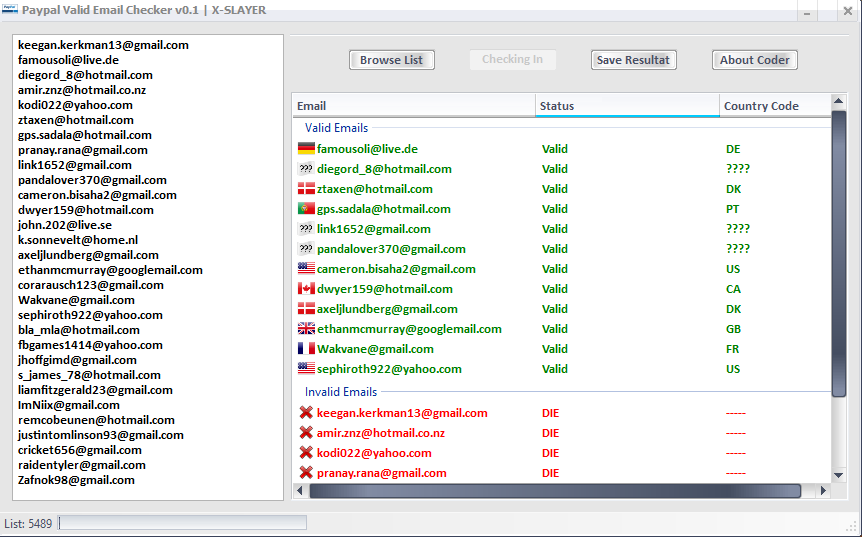Sort results by the Status column header
This screenshot has width=862, height=537.
627,106
